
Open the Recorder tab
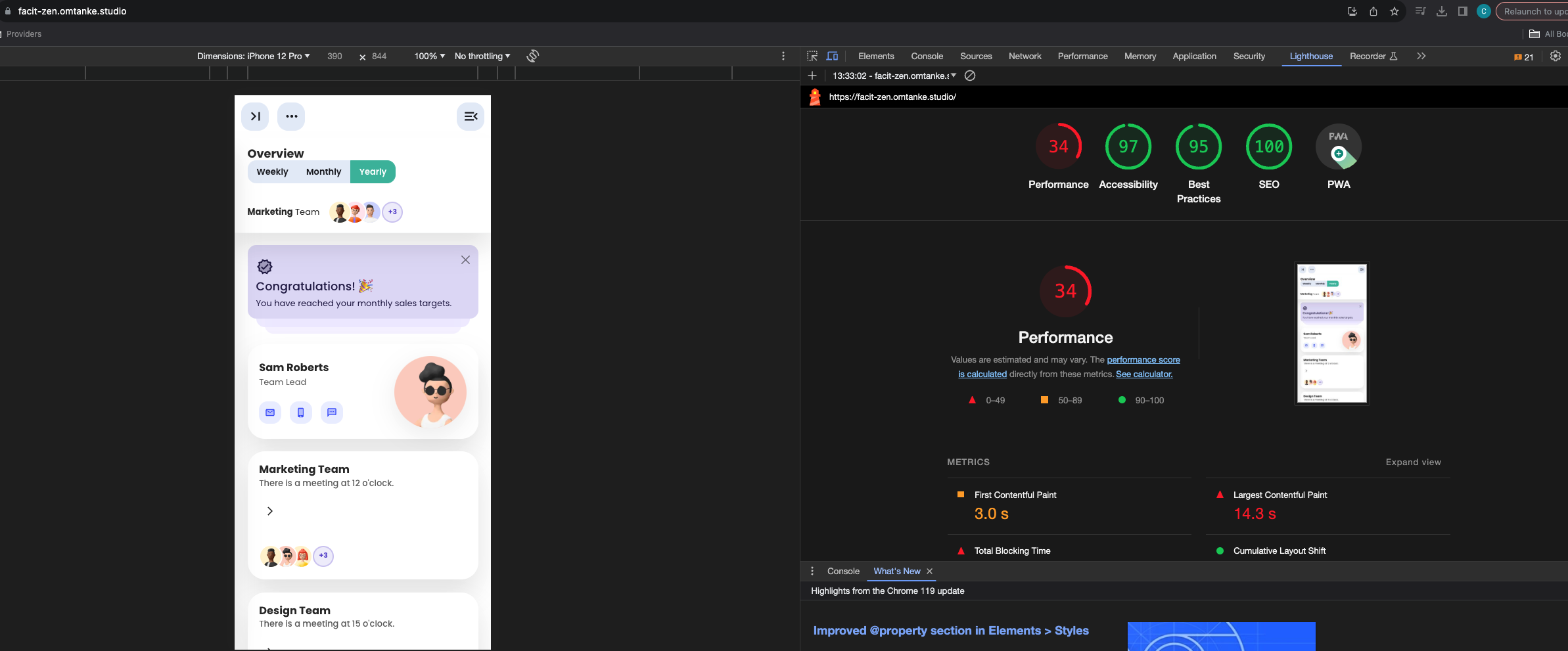click(1373, 56)
